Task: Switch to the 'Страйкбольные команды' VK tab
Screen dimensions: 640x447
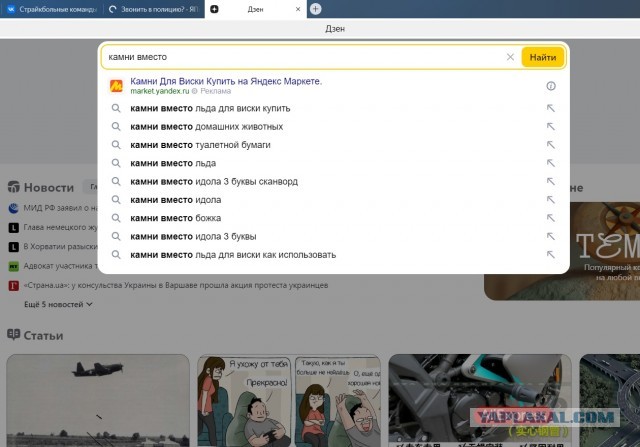Action: [51, 9]
